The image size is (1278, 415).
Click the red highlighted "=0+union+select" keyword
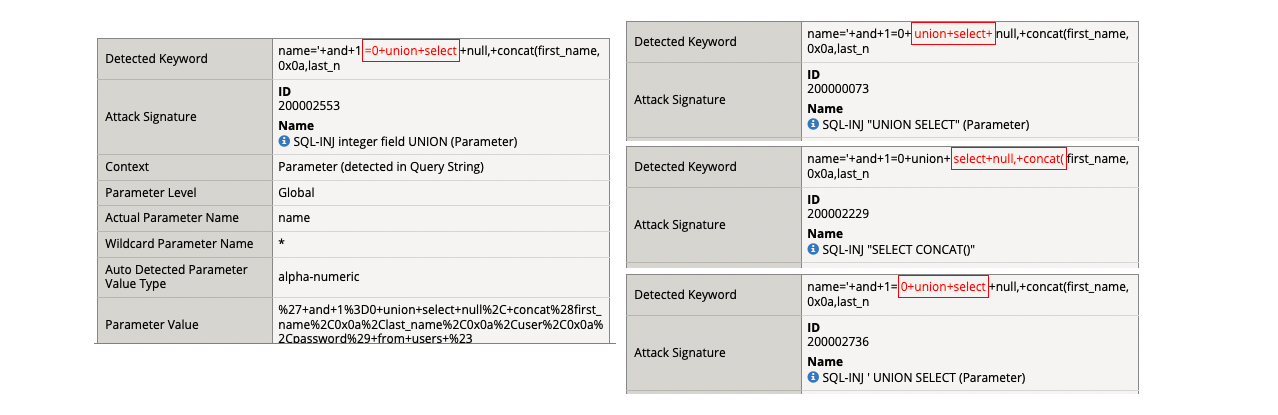410,51
